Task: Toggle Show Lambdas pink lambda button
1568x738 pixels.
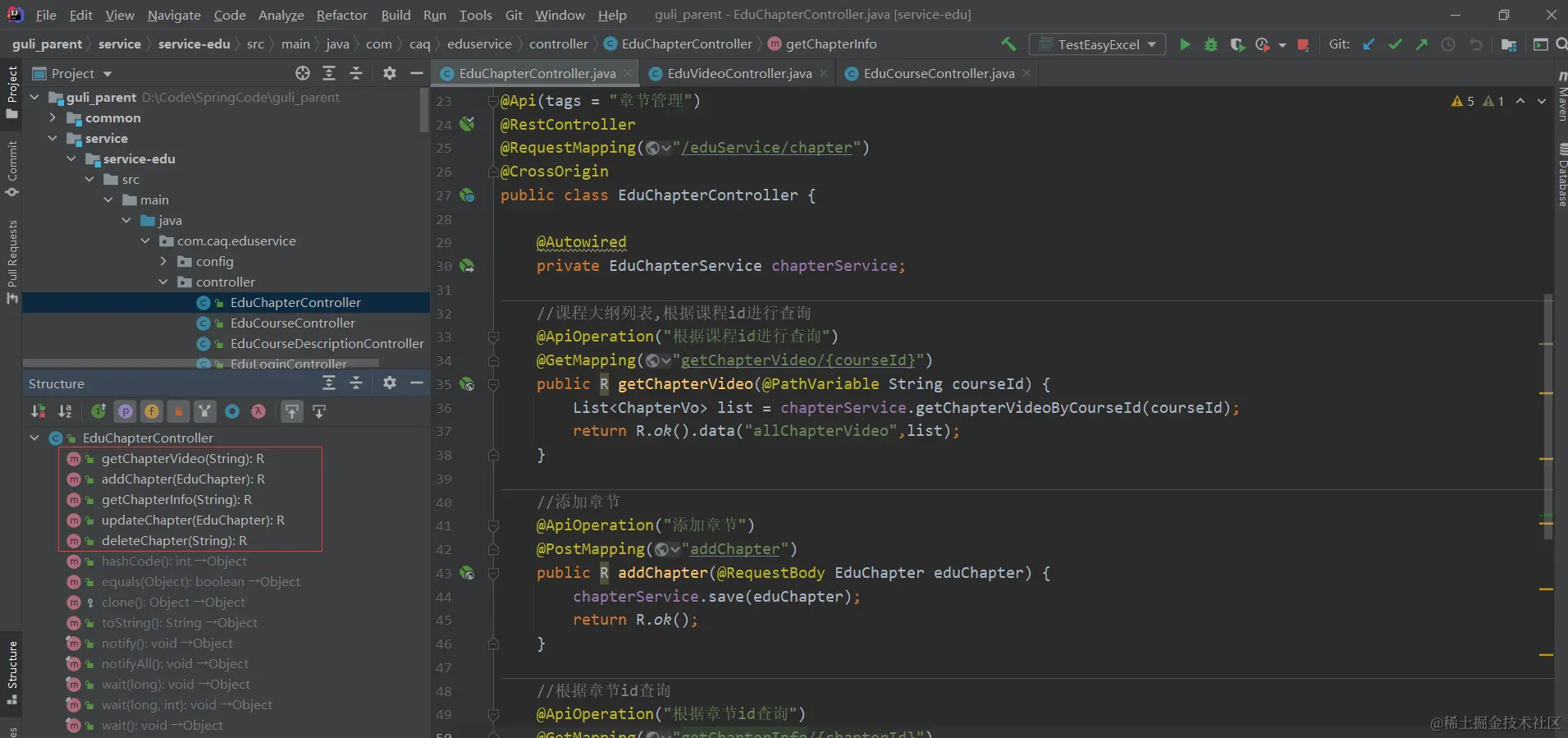Action: [x=258, y=411]
